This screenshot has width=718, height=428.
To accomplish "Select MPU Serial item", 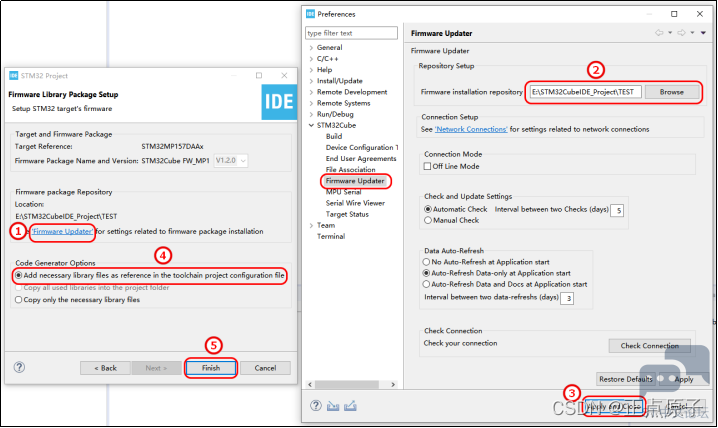I will 343,192.
